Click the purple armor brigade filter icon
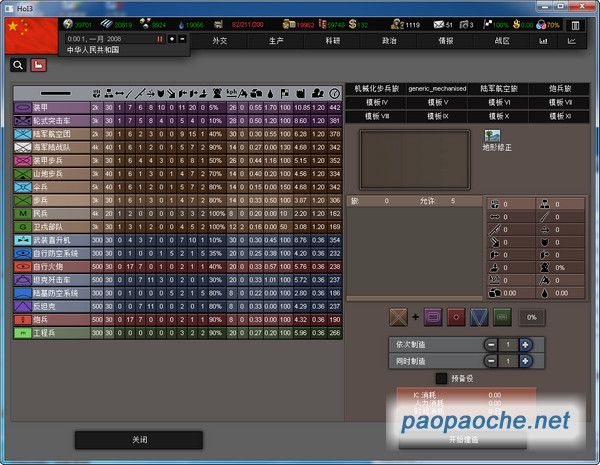 pyautogui.click(x=433, y=317)
